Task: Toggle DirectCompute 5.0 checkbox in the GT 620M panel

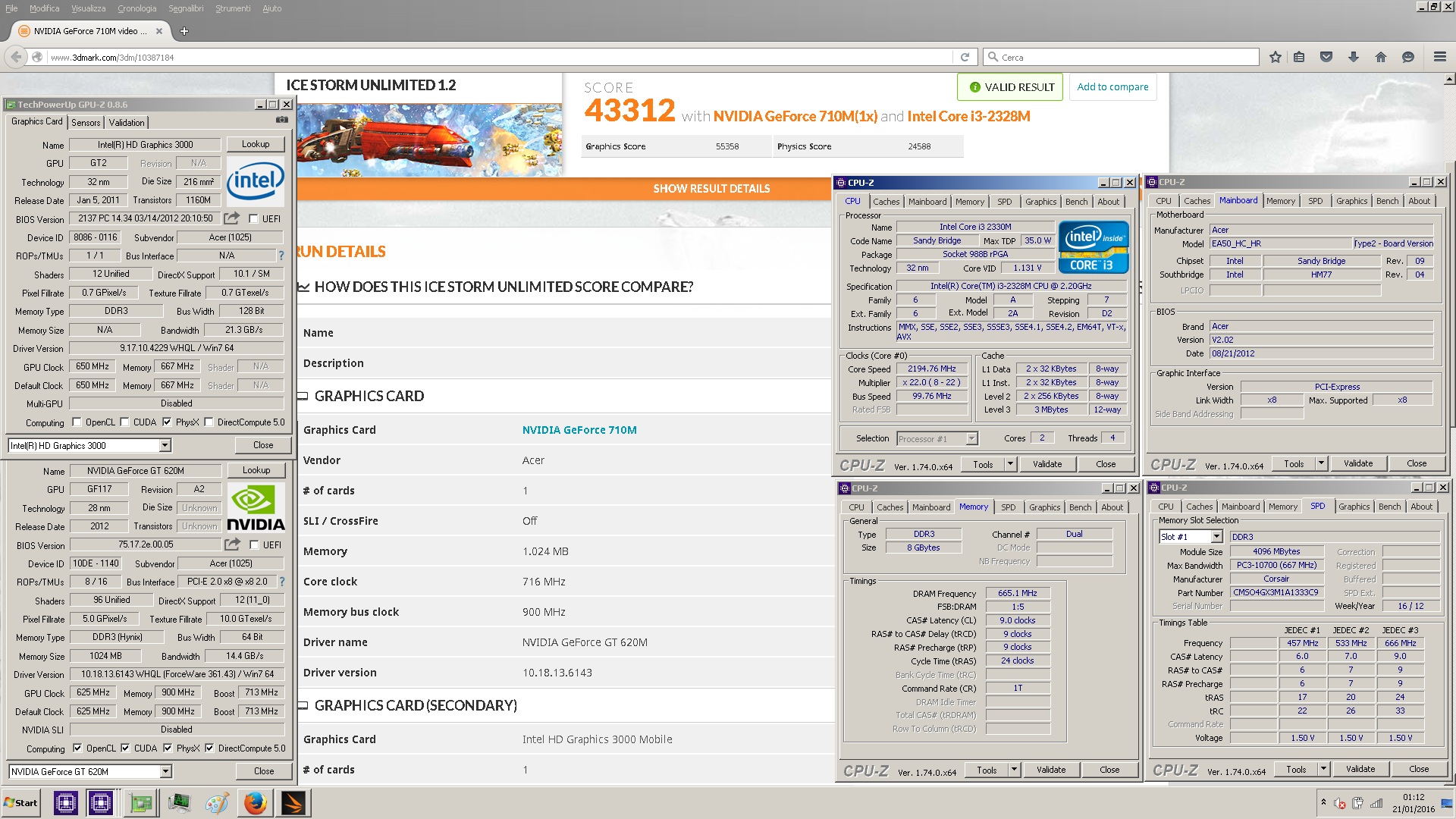Action: [x=209, y=748]
